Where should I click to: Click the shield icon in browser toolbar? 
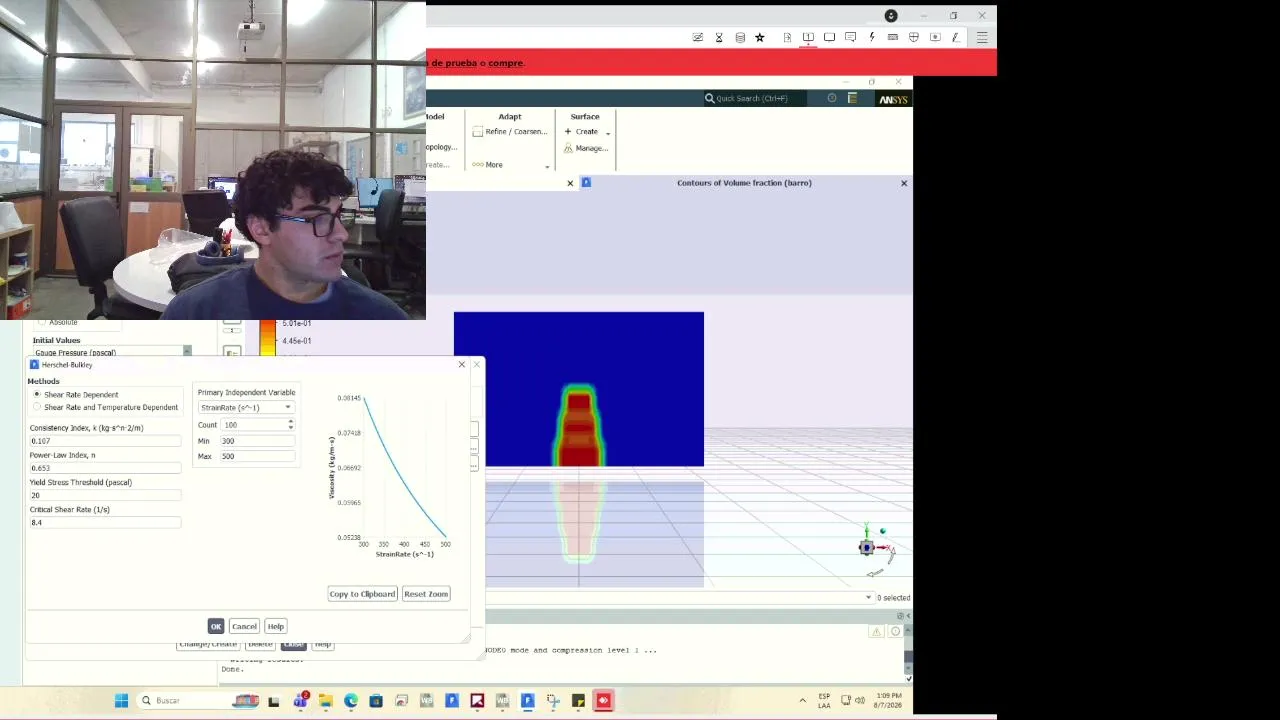[914, 38]
